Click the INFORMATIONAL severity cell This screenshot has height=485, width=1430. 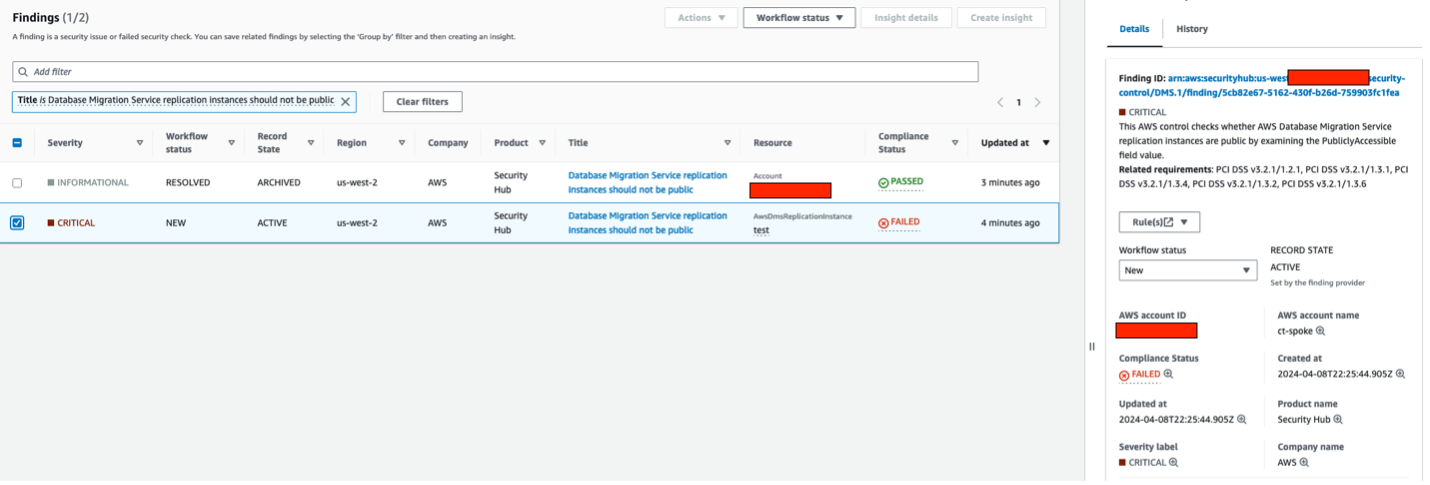pos(88,183)
